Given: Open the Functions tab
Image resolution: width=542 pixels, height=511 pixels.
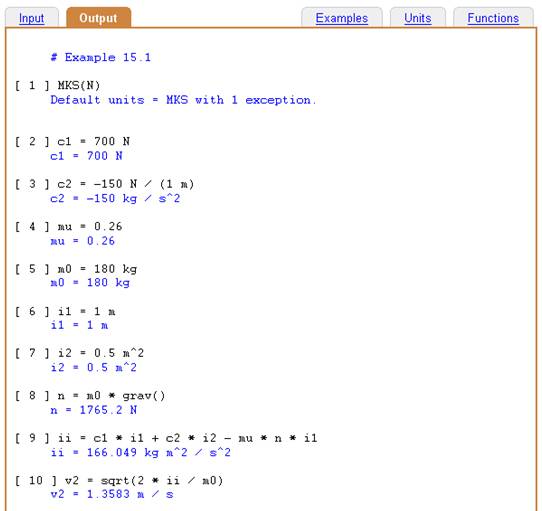Looking at the screenshot, I should (x=493, y=18).
